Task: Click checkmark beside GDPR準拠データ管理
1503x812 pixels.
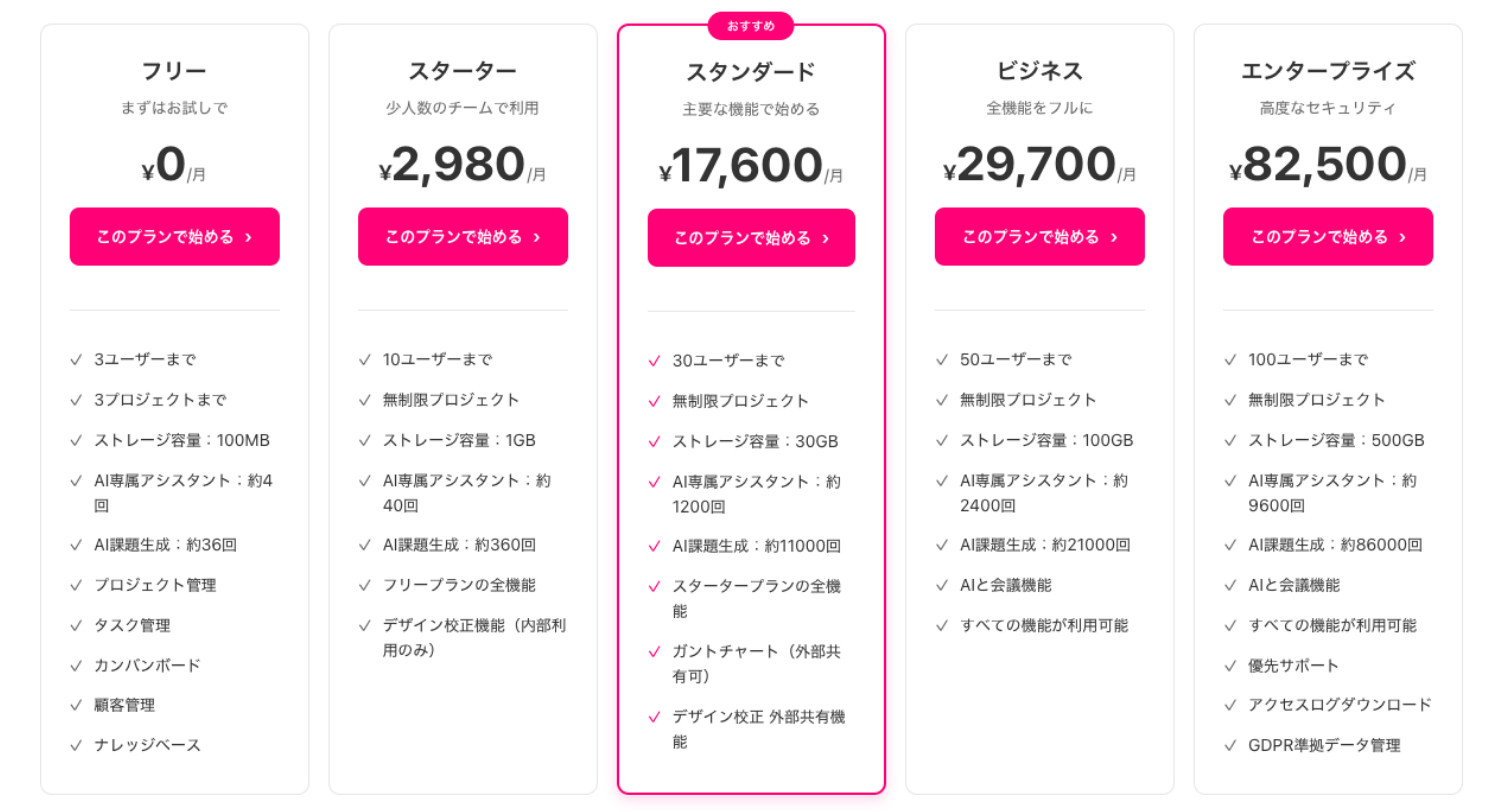Action: 1230,746
